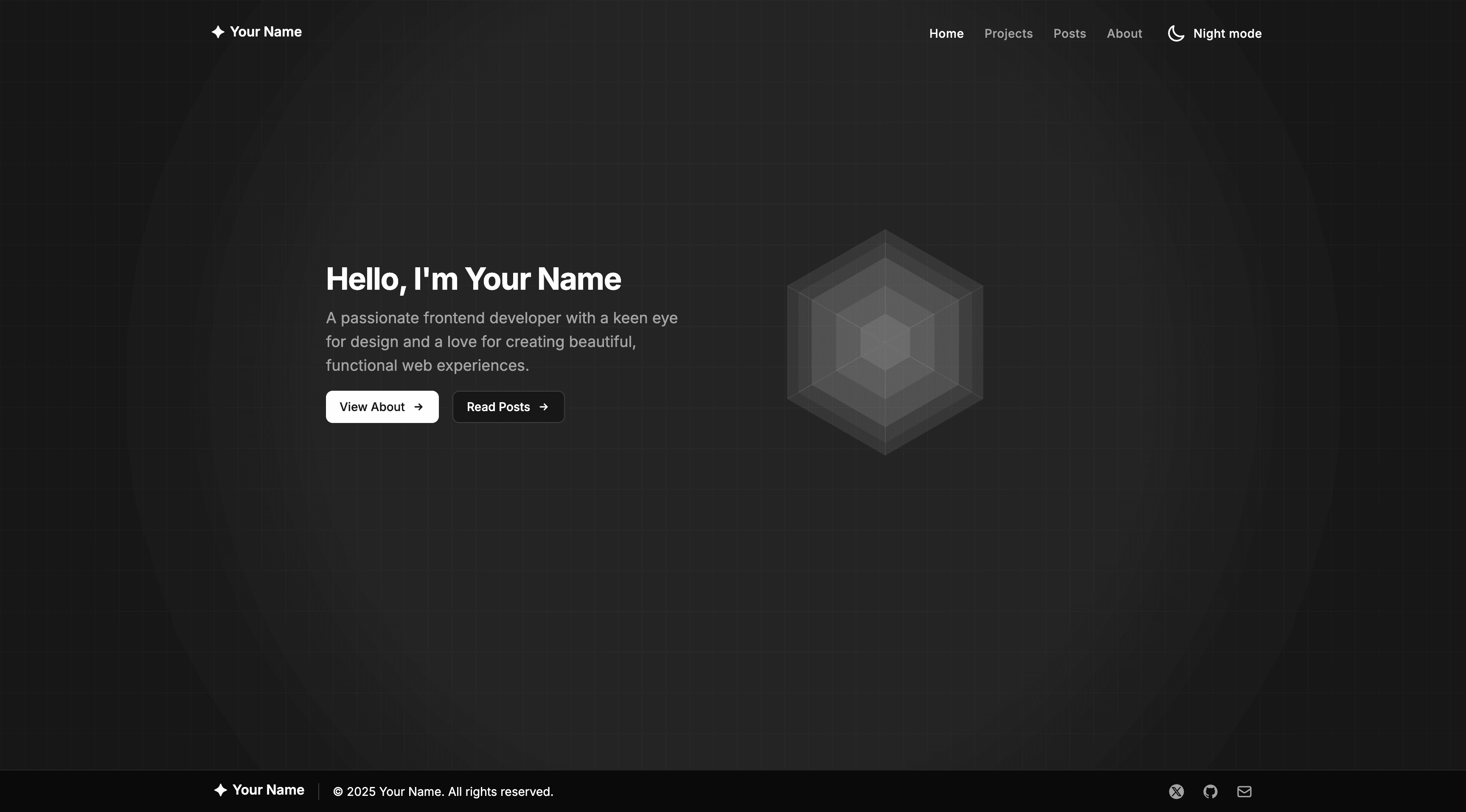
Task: Click the moon icon in navbar
Action: [x=1176, y=34]
